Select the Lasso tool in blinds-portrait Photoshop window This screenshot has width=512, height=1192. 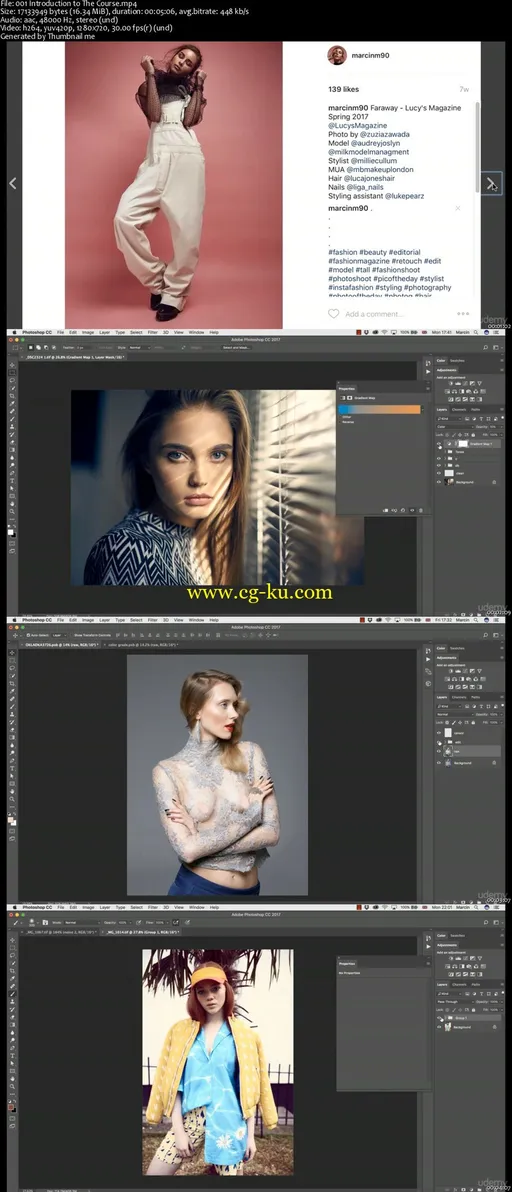click(x=12, y=380)
